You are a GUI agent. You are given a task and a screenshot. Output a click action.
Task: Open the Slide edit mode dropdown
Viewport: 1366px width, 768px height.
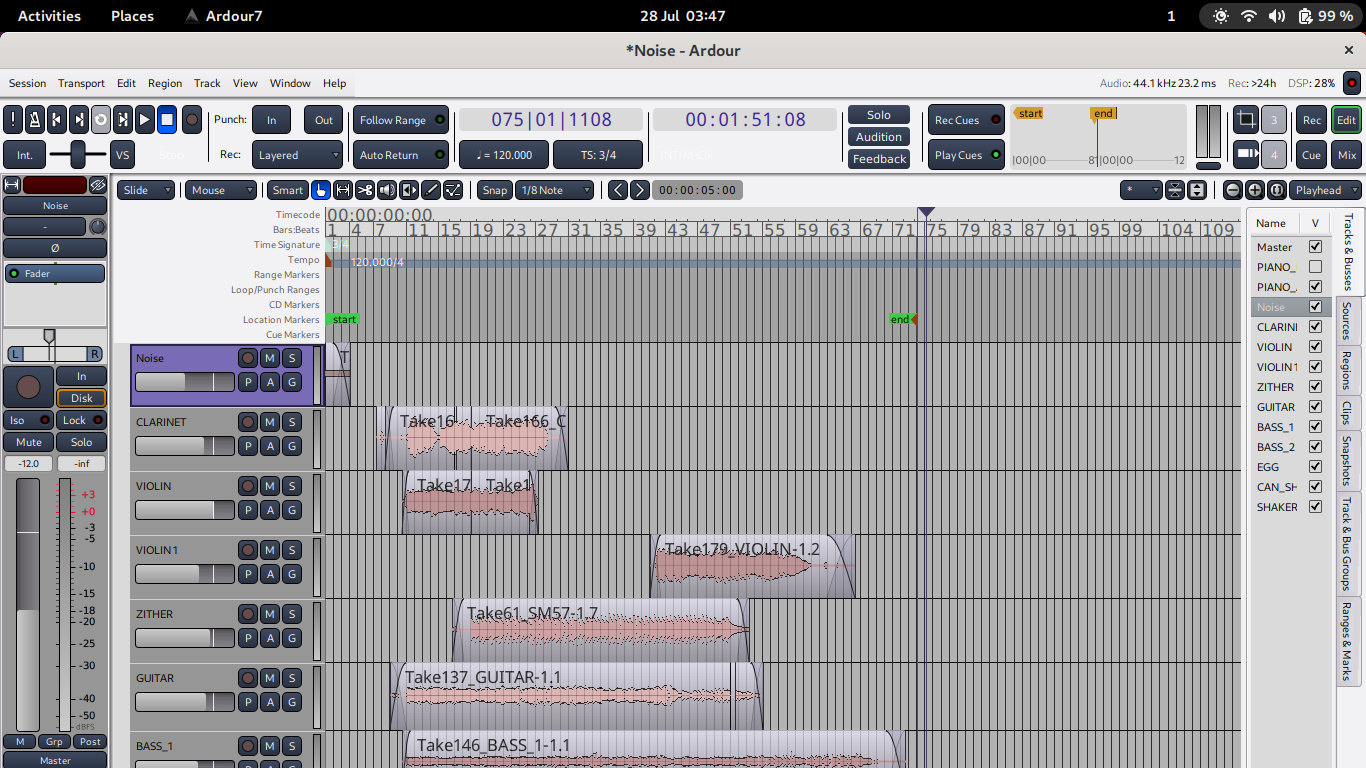pyautogui.click(x=146, y=190)
